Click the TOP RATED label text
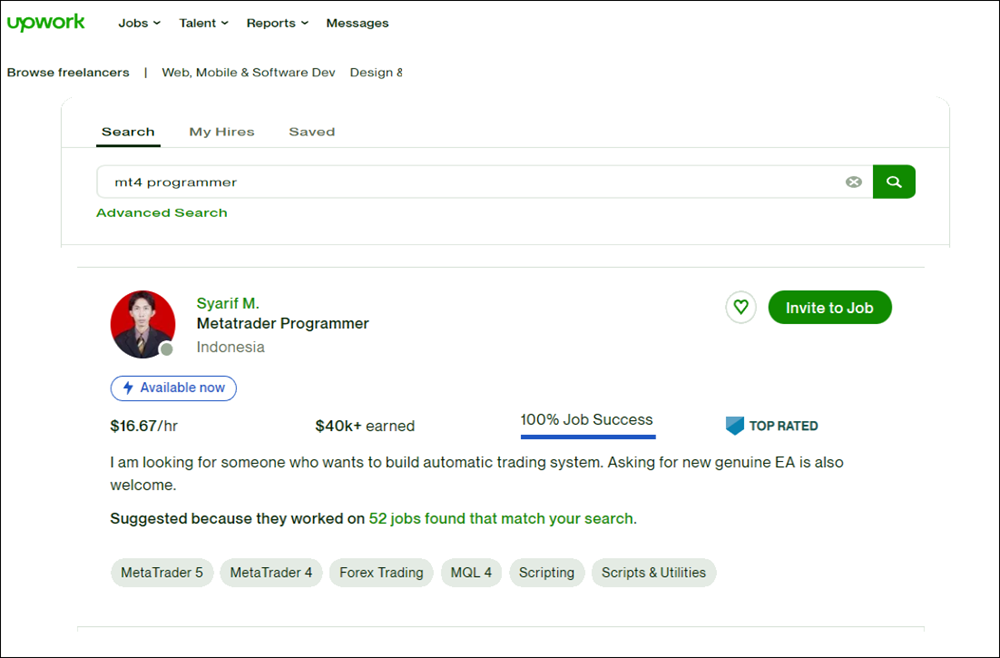This screenshot has height=658, width=1000. 783,426
